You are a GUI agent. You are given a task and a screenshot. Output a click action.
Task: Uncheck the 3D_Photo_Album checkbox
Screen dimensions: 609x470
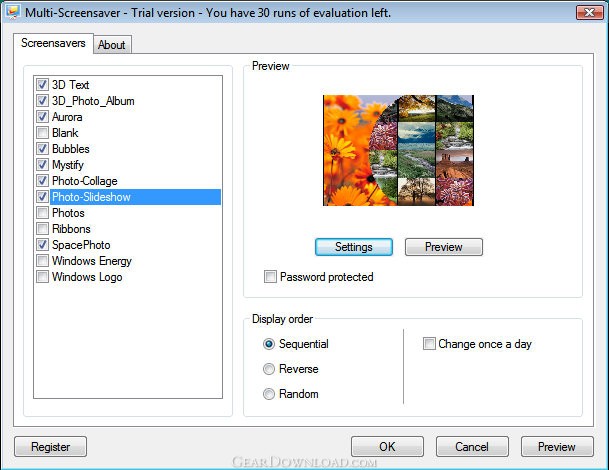coord(42,101)
